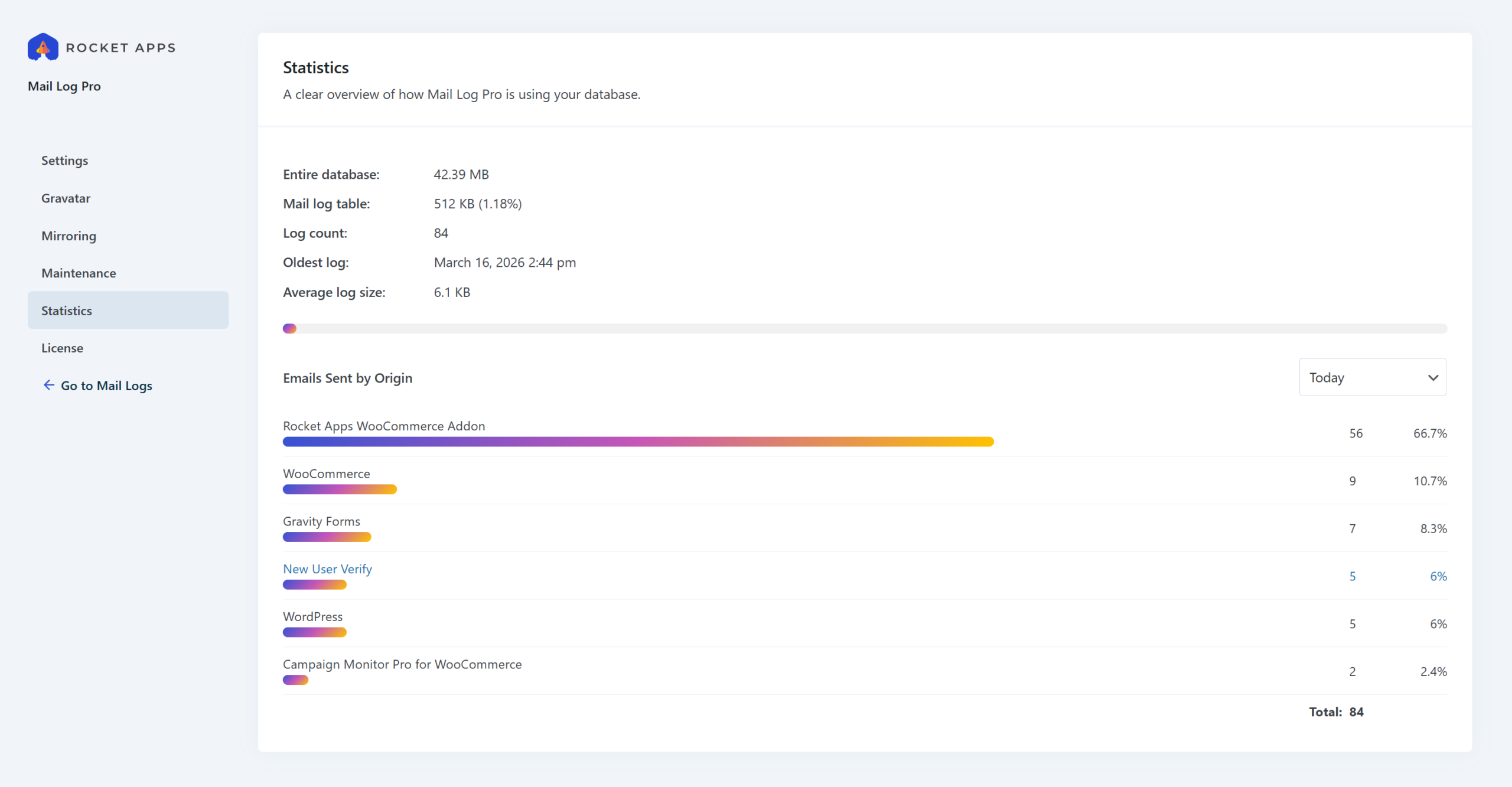Click the Statistics page heading
Viewport: 1512px width, 787px height.
point(316,67)
